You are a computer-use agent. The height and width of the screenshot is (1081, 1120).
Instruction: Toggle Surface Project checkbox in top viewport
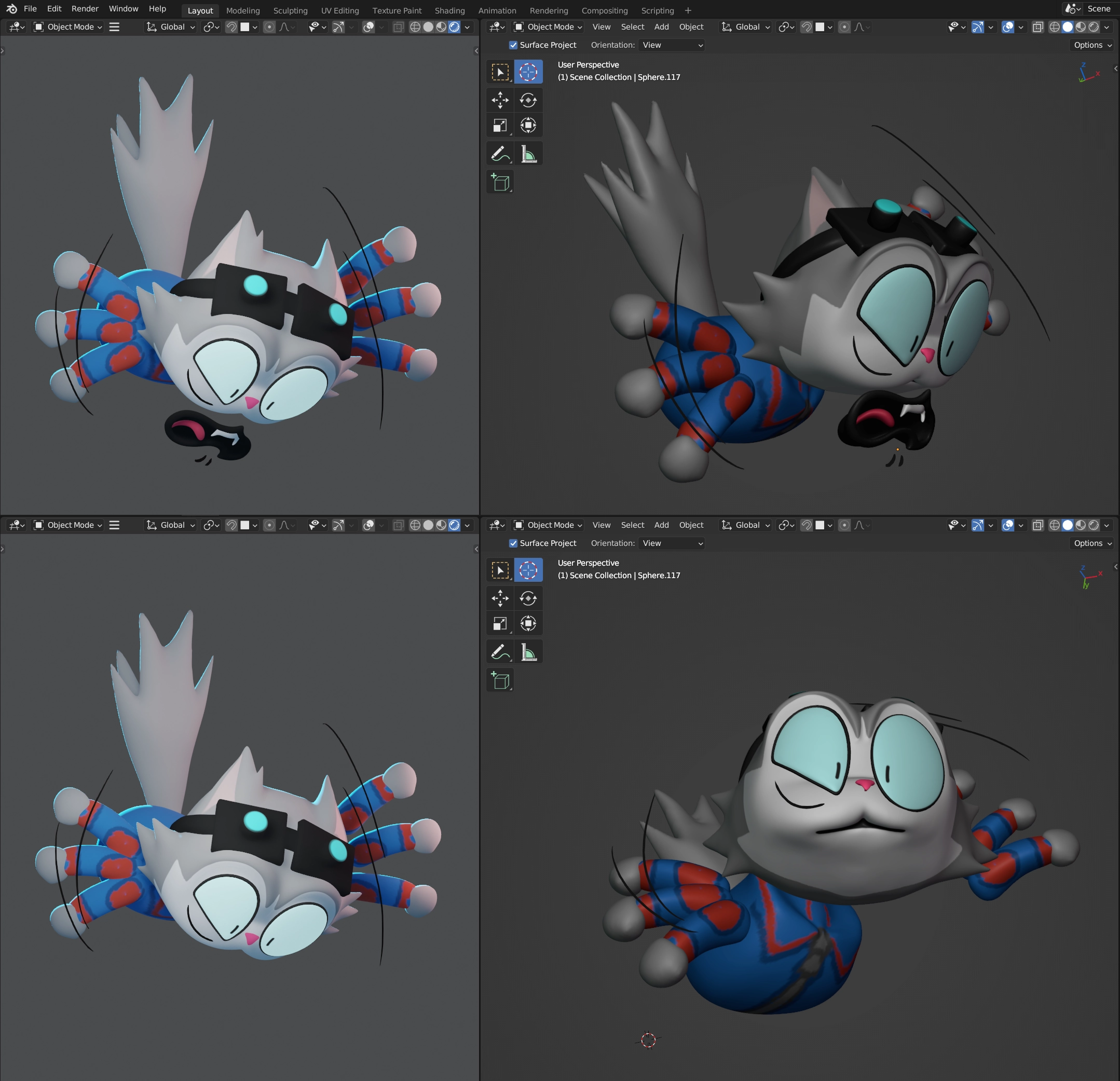pyautogui.click(x=513, y=45)
